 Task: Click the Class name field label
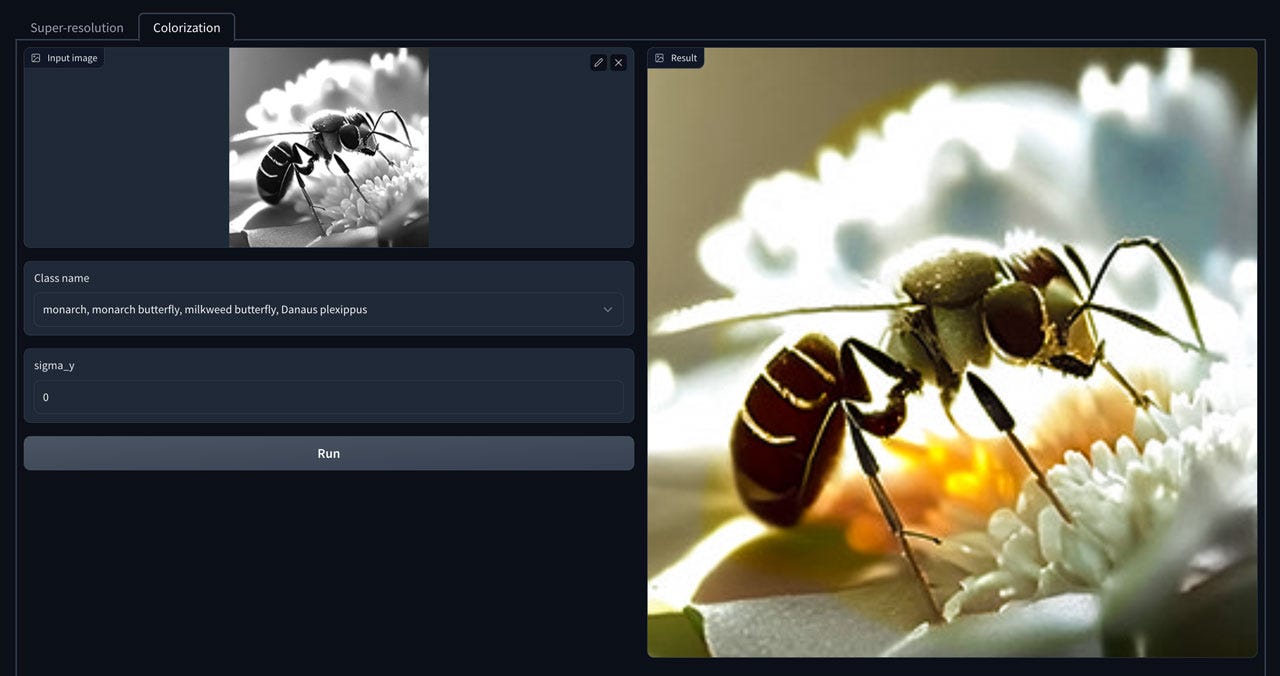pyautogui.click(x=63, y=277)
